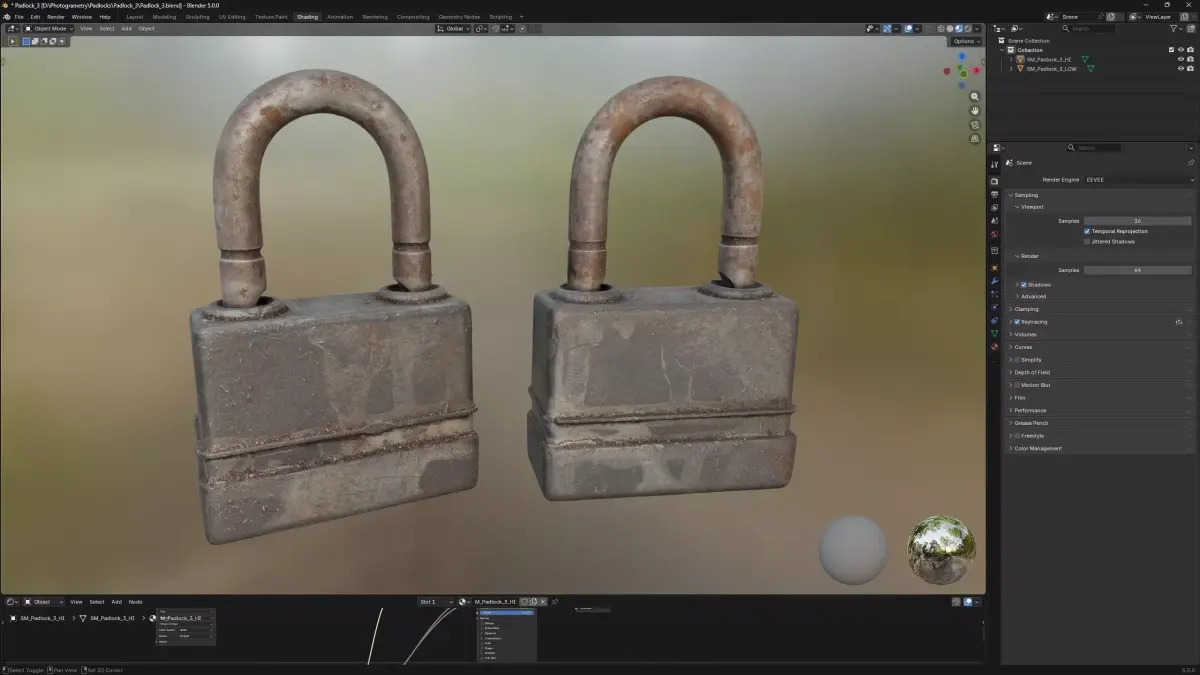Click the blue Z axis gizmo dot
Viewport: 1200px width, 675px height.
click(963, 58)
